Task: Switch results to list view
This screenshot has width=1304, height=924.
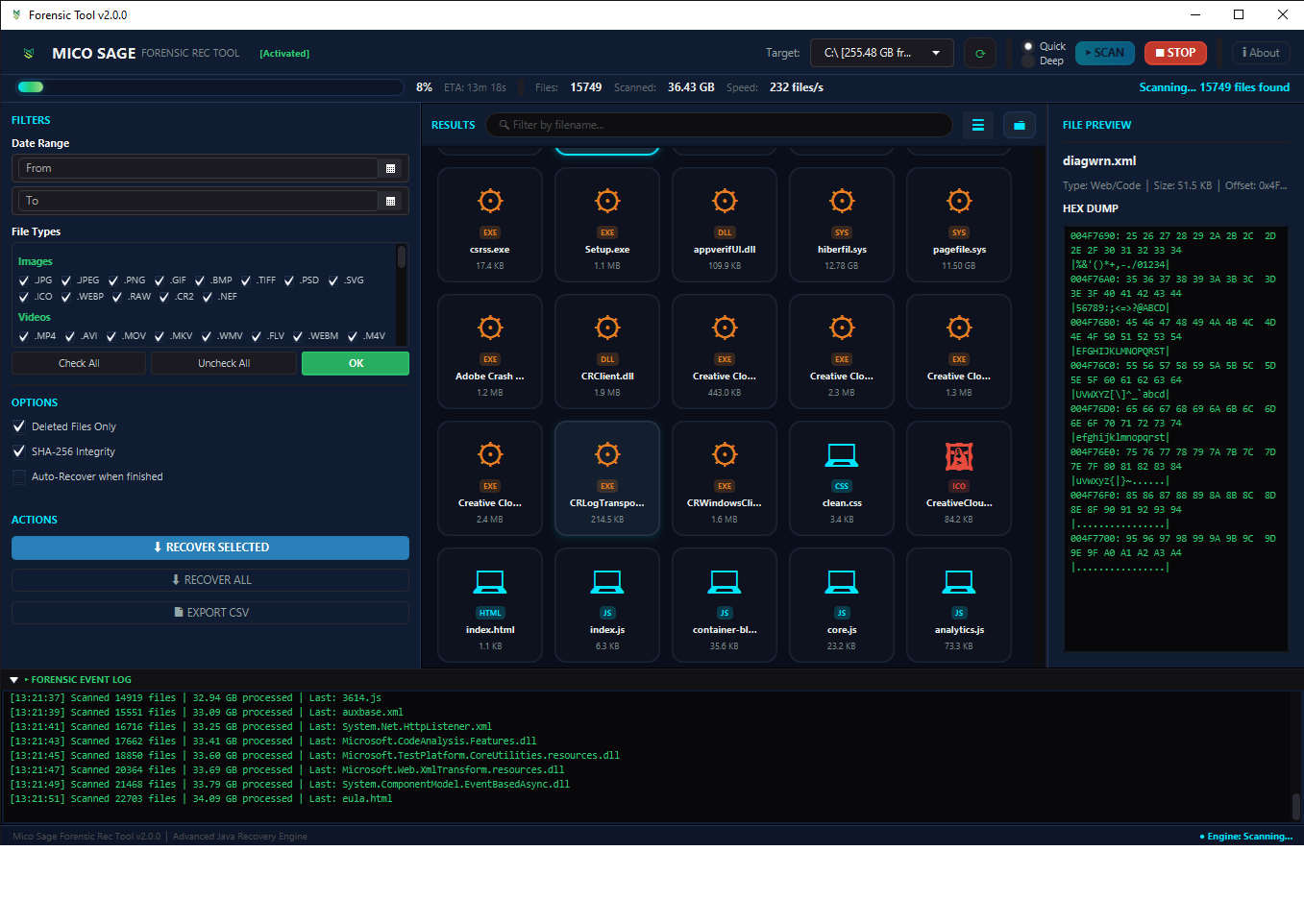Action: [977, 125]
